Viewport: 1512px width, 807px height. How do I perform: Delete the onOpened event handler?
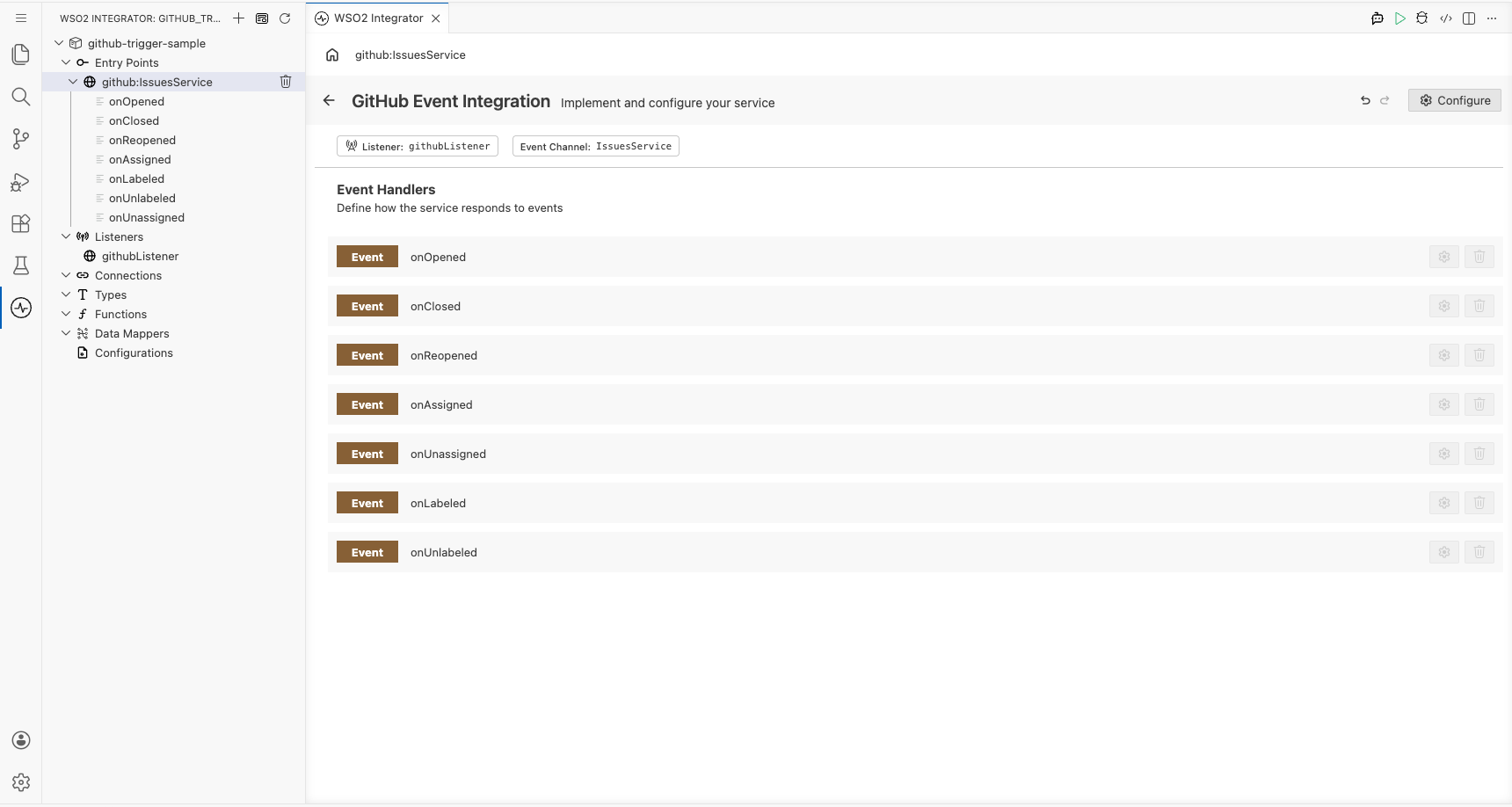pos(1479,257)
